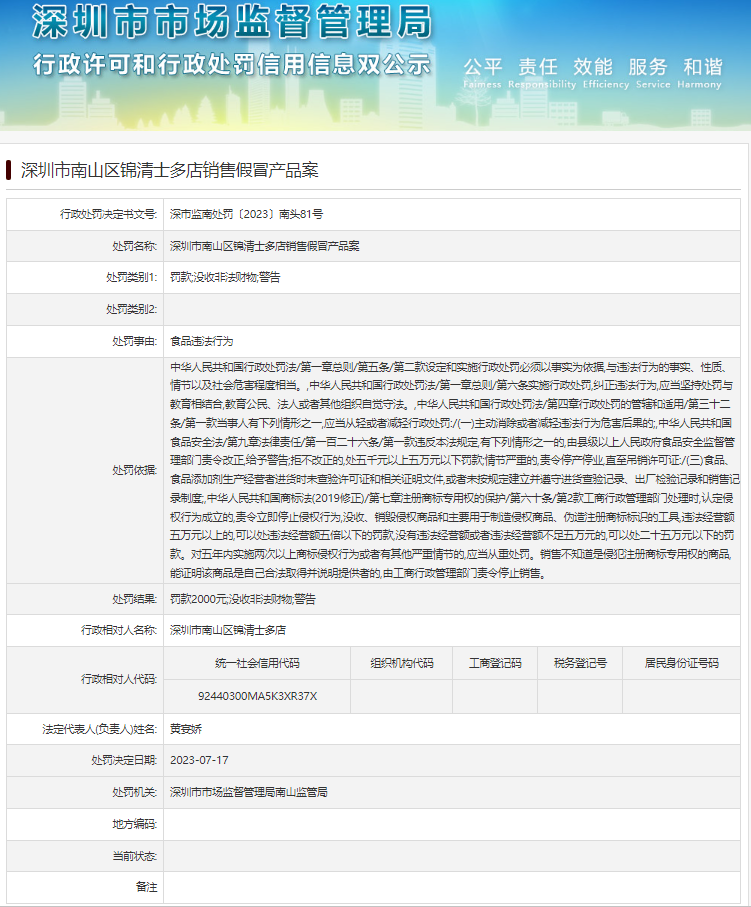Click the 统一社会信用代码 column header
Screen dimensions: 751x907
coord(257,663)
